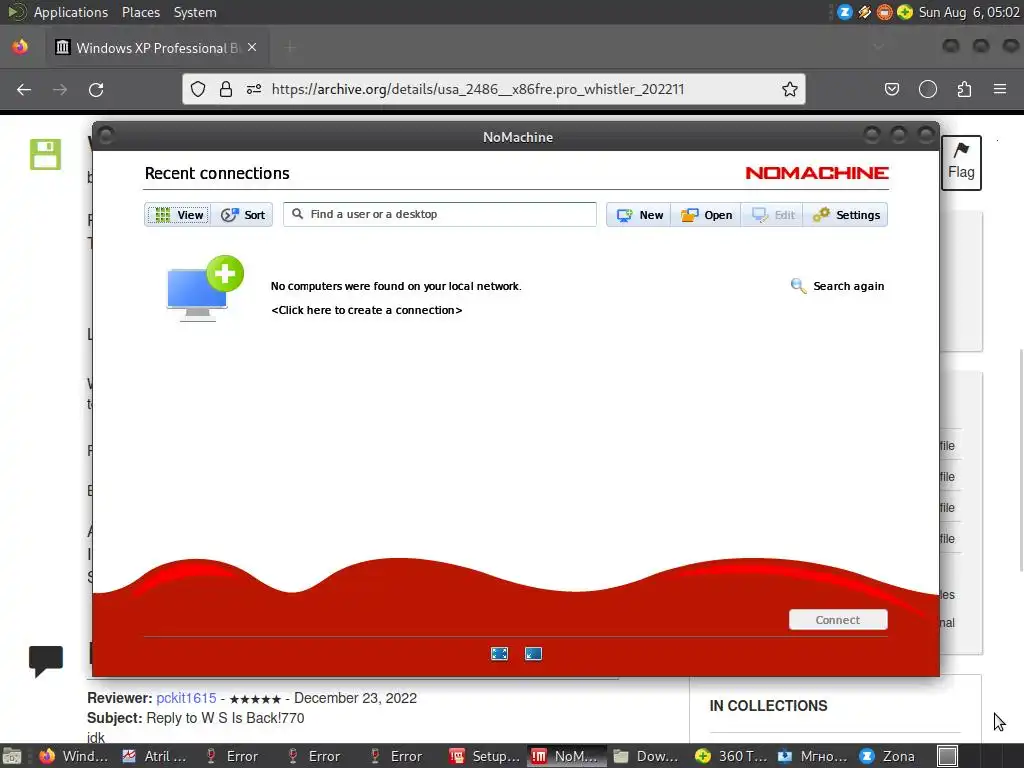
Task: Click the Zona tray icon
Action: pos(844,12)
